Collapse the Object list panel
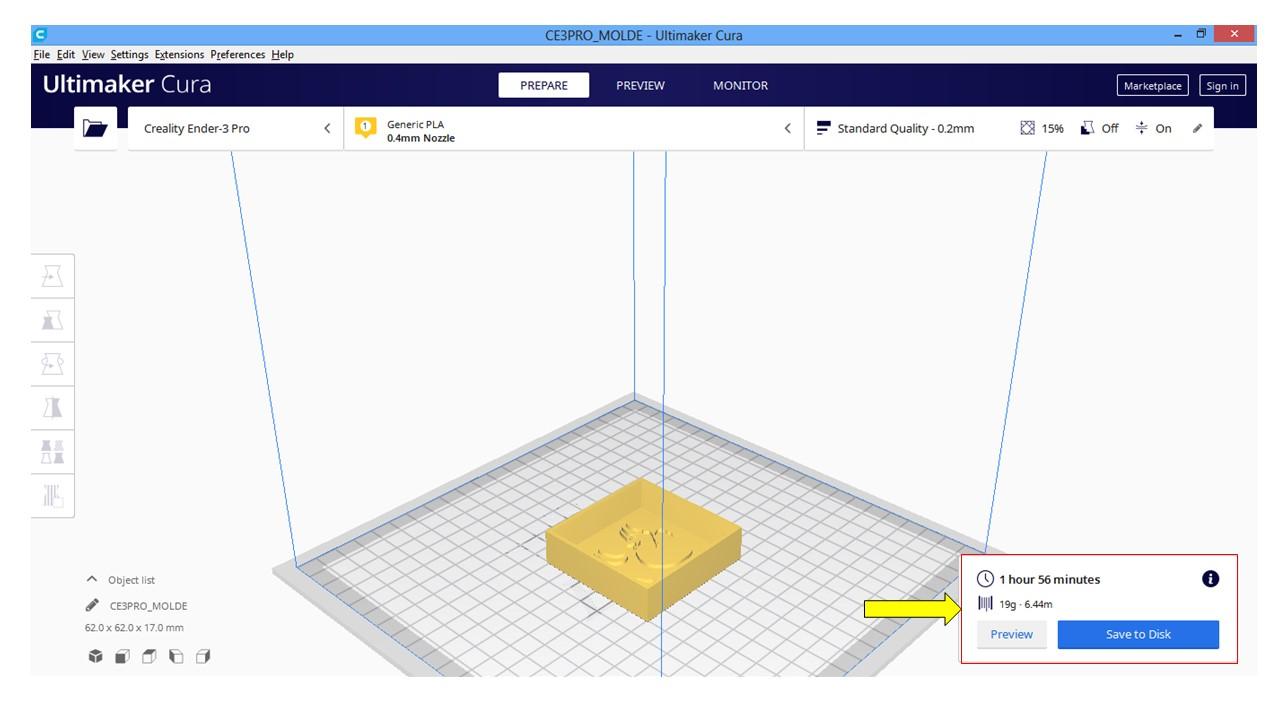The height and width of the screenshot is (720, 1280). tap(92, 579)
